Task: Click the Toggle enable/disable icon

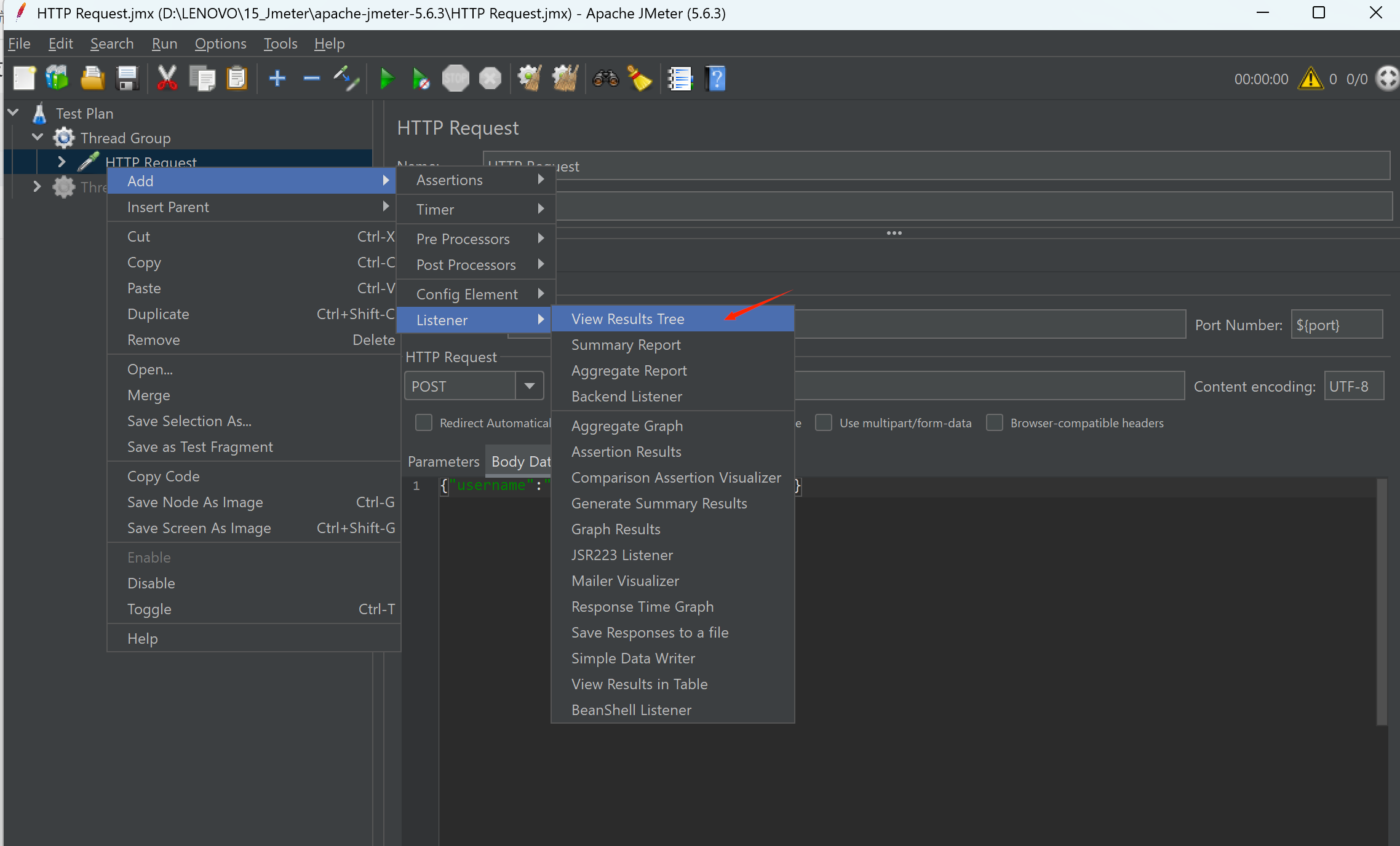Action: pos(346,79)
